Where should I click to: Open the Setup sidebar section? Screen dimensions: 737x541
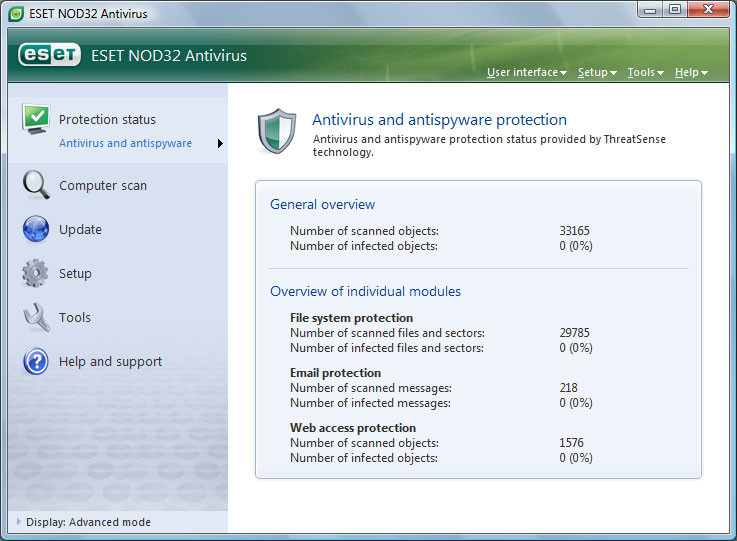[75, 274]
